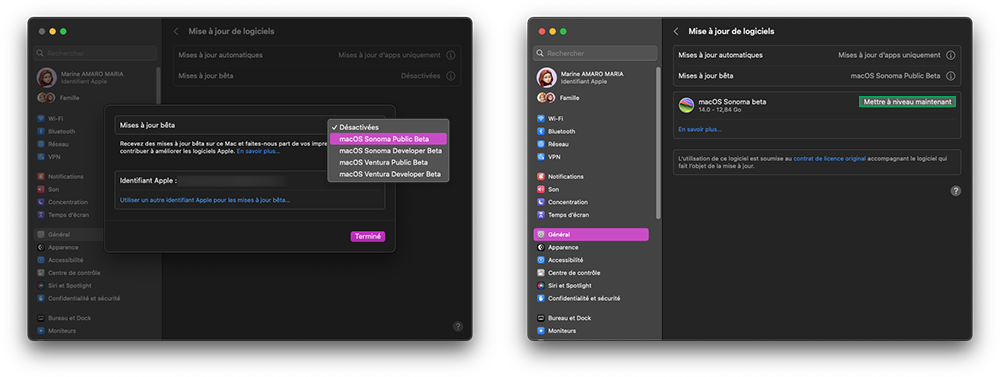
Task: Click 'macOS Sonoma Public Beta' value in right window
Action: click(x=895, y=76)
